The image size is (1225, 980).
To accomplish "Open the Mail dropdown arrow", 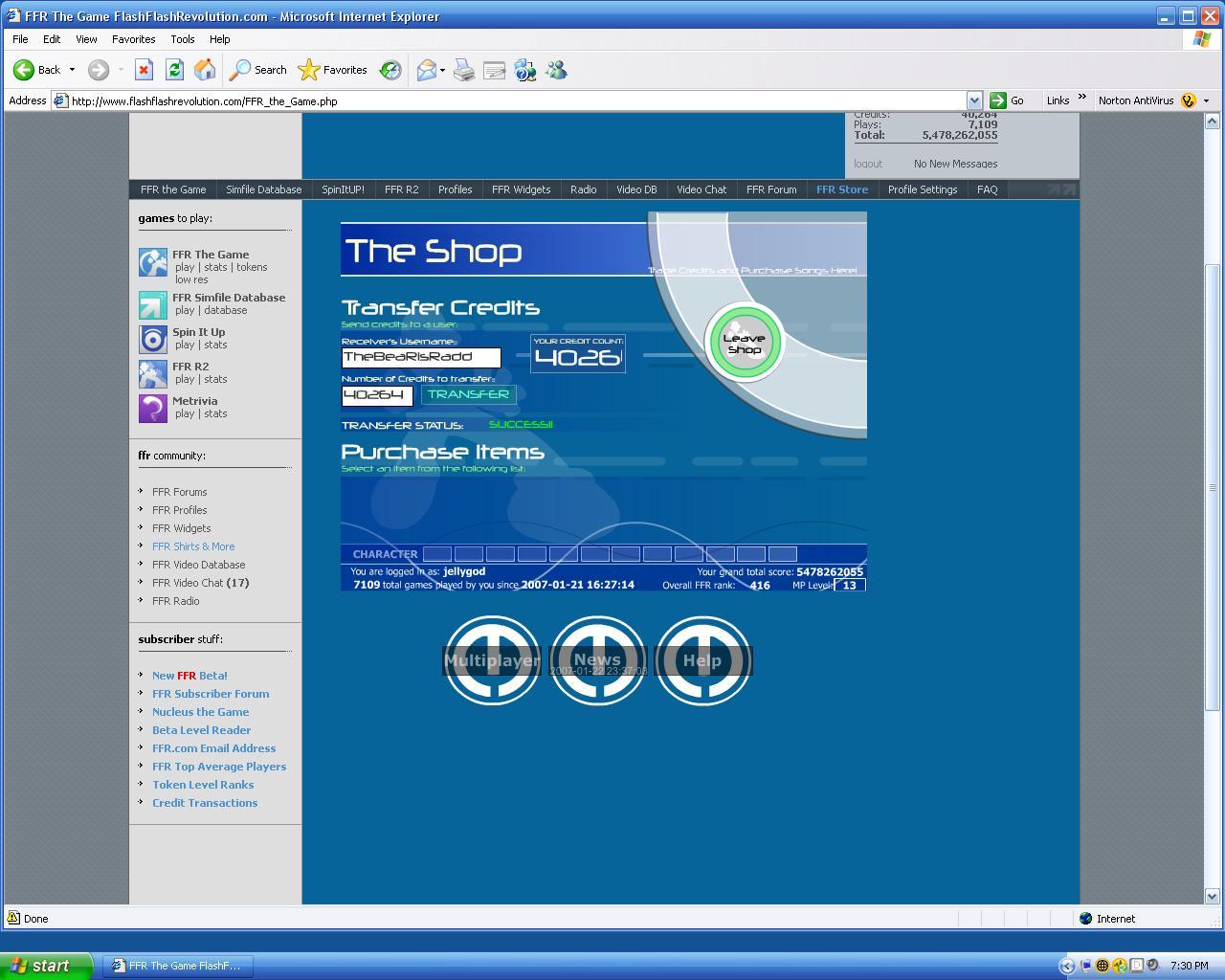I will pyautogui.click(x=441, y=70).
